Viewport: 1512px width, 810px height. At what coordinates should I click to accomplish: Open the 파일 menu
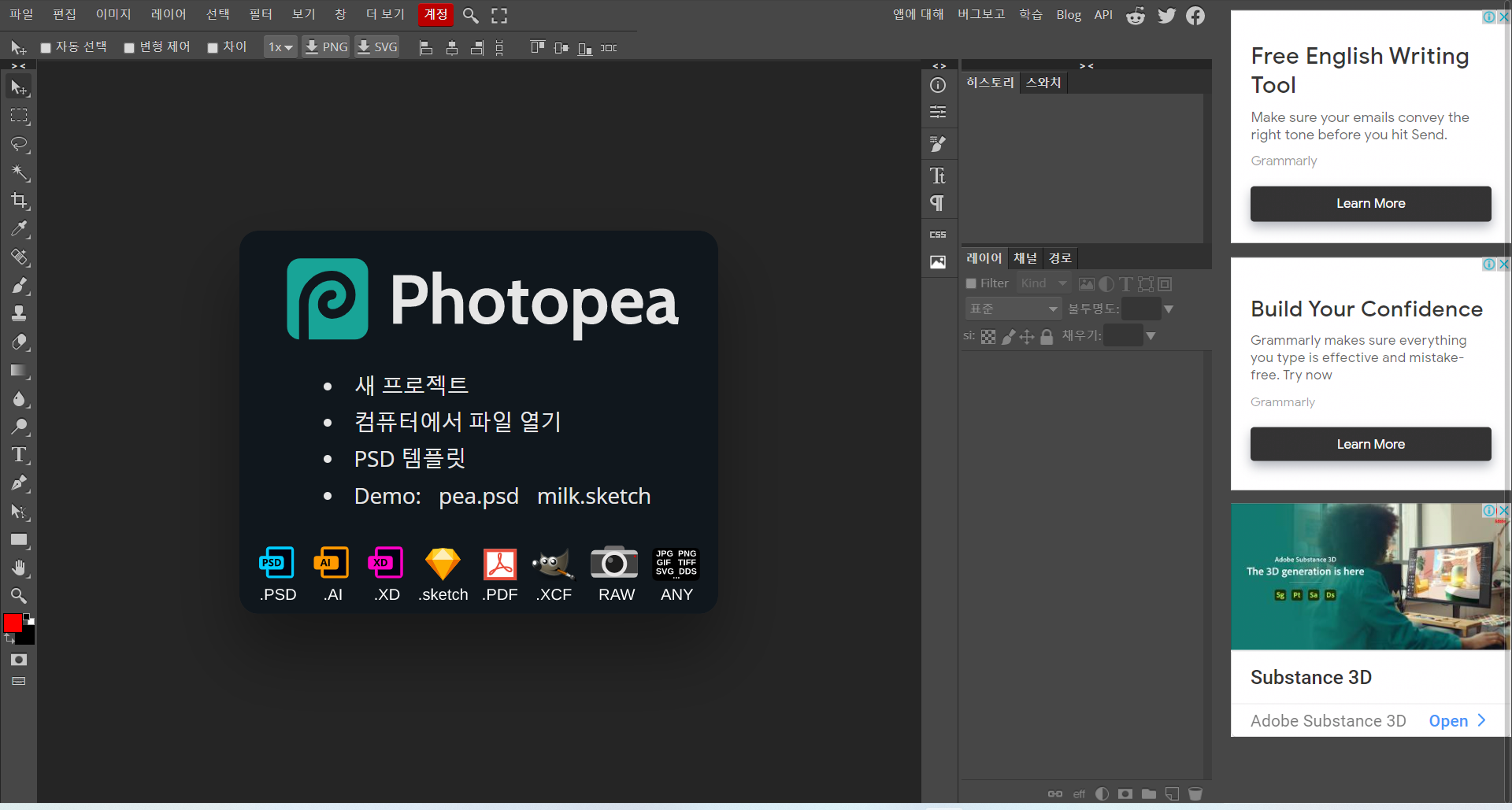coord(21,14)
